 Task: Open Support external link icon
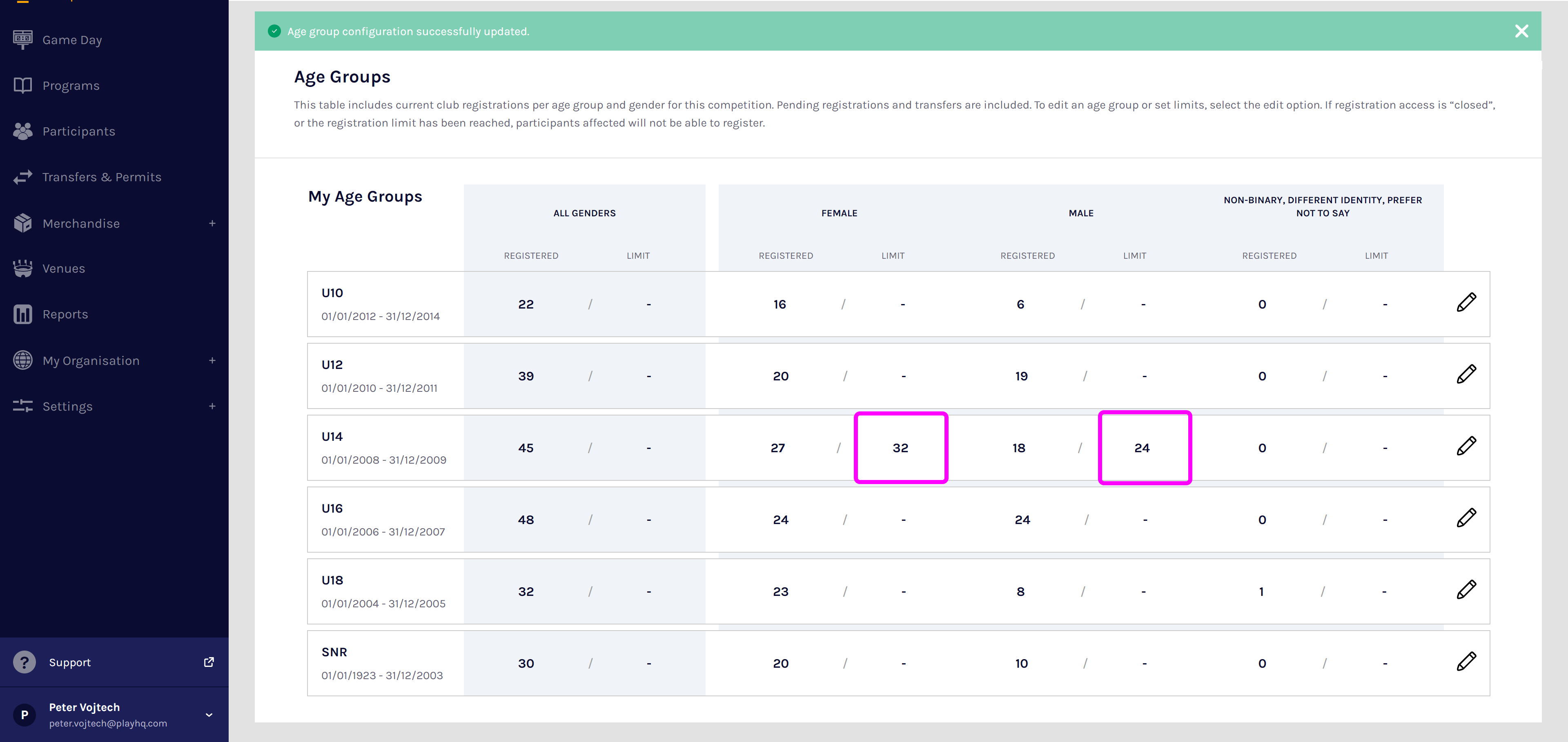pyautogui.click(x=209, y=662)
